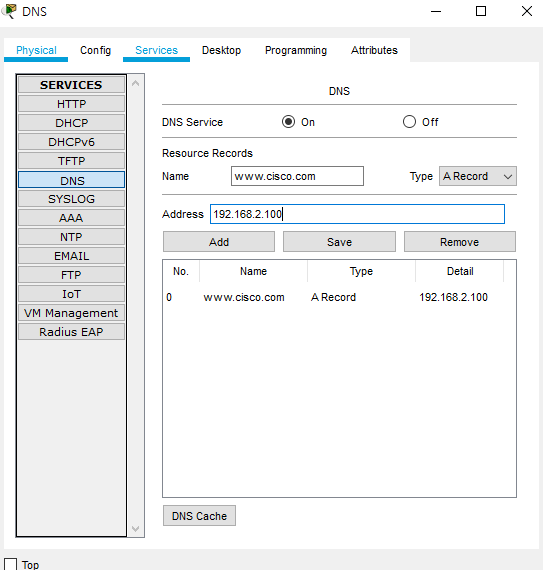Minimize the DNS window
The height and width of the screenshot is (570, 543).
coord(436,11)
